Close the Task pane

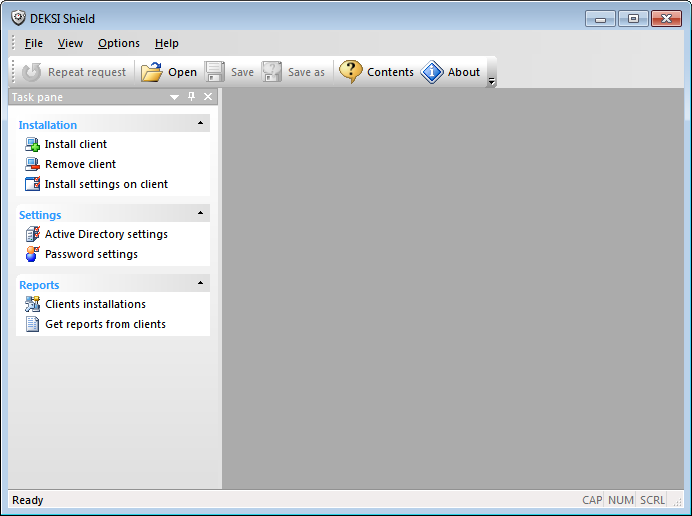208,97
